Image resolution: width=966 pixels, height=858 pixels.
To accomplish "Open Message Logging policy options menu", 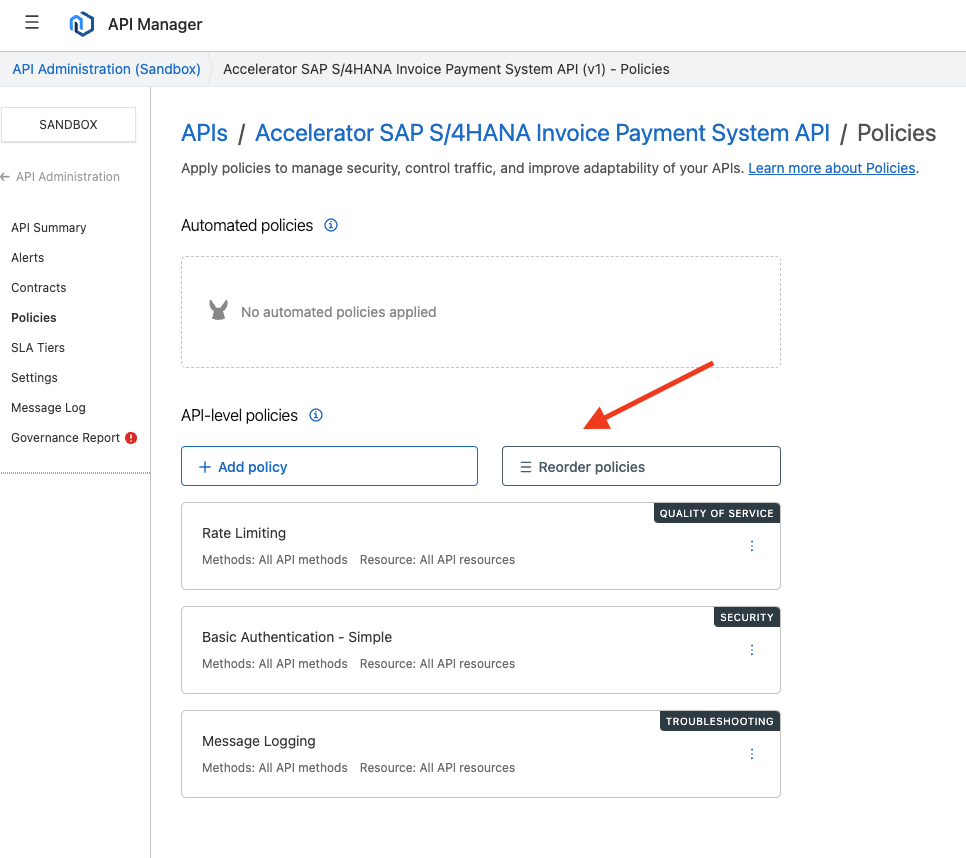I will 752,754.
